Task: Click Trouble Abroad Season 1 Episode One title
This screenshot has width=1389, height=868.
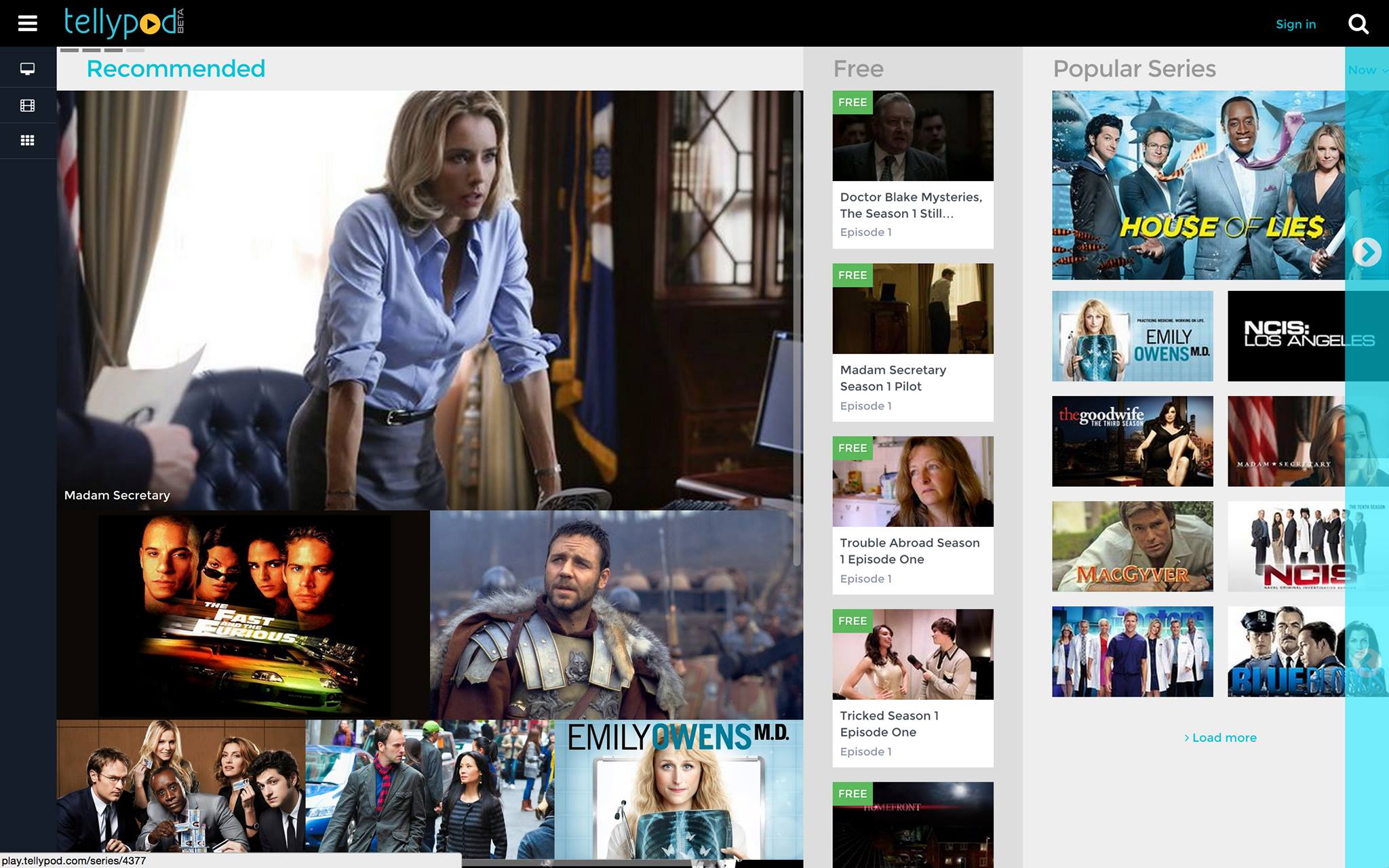Action: [x=909, y=551]
